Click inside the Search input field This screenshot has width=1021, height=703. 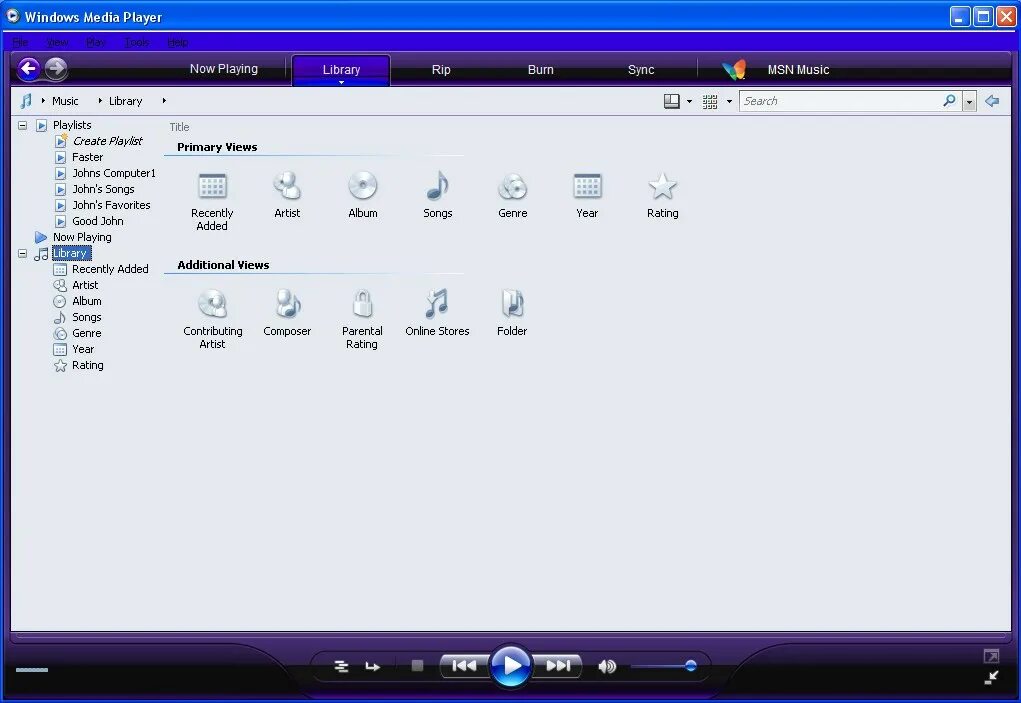coord(841,101)
